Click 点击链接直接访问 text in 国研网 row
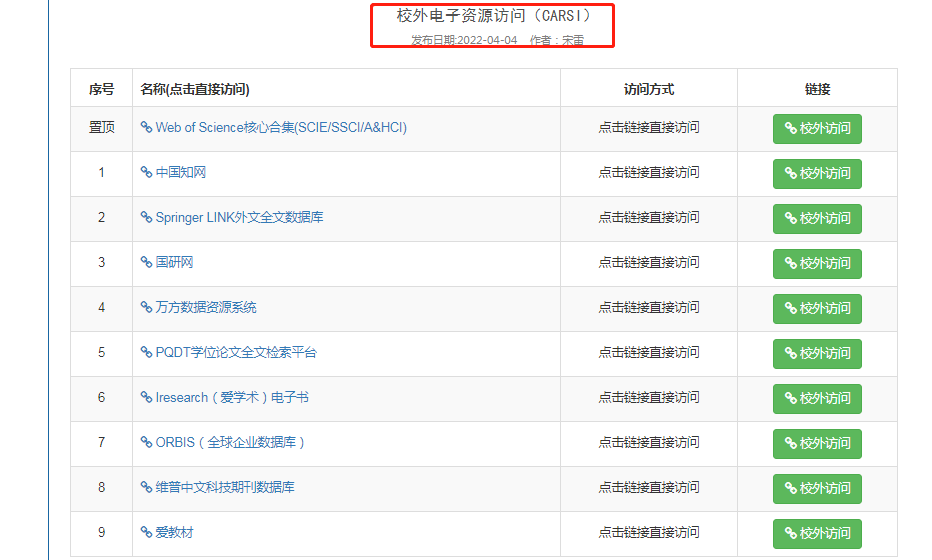Image resolution: width=932 pixels, height=560 pixels. 649,262
